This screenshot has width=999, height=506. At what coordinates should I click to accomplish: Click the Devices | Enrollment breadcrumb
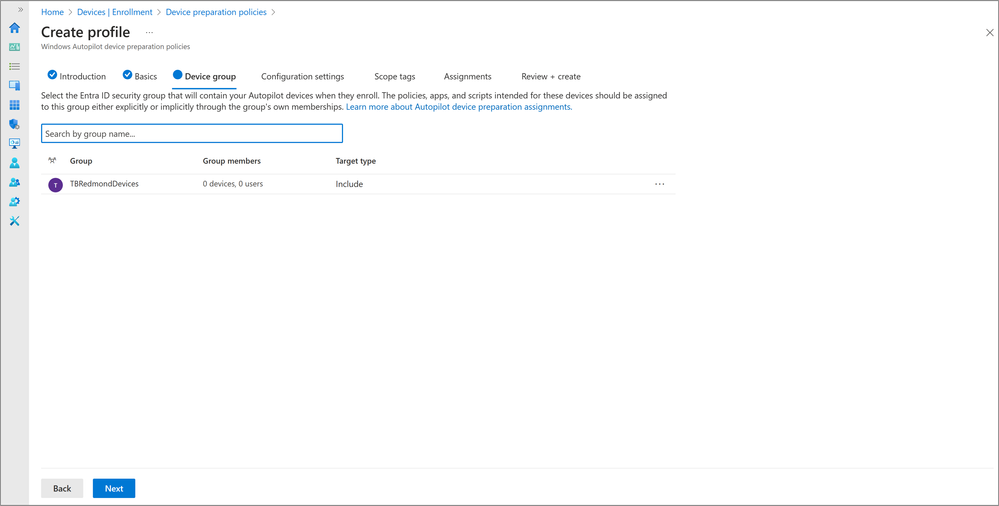115,12
